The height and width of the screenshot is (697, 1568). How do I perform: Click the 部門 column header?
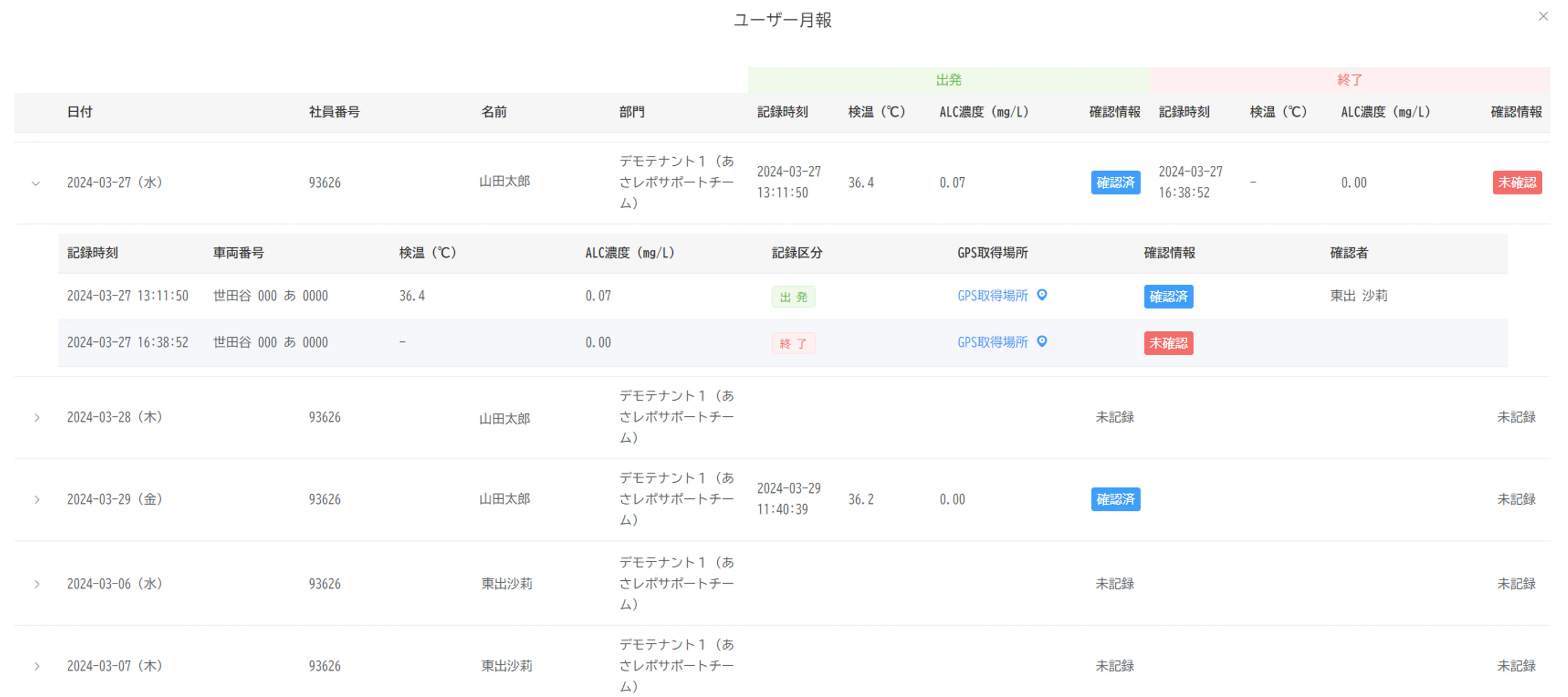(631, 112)
